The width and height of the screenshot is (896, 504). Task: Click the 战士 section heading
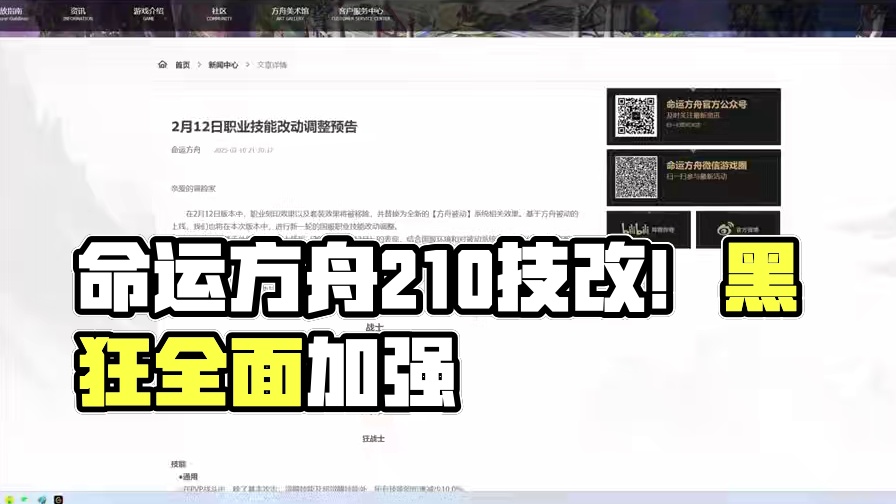pos(374,327)
